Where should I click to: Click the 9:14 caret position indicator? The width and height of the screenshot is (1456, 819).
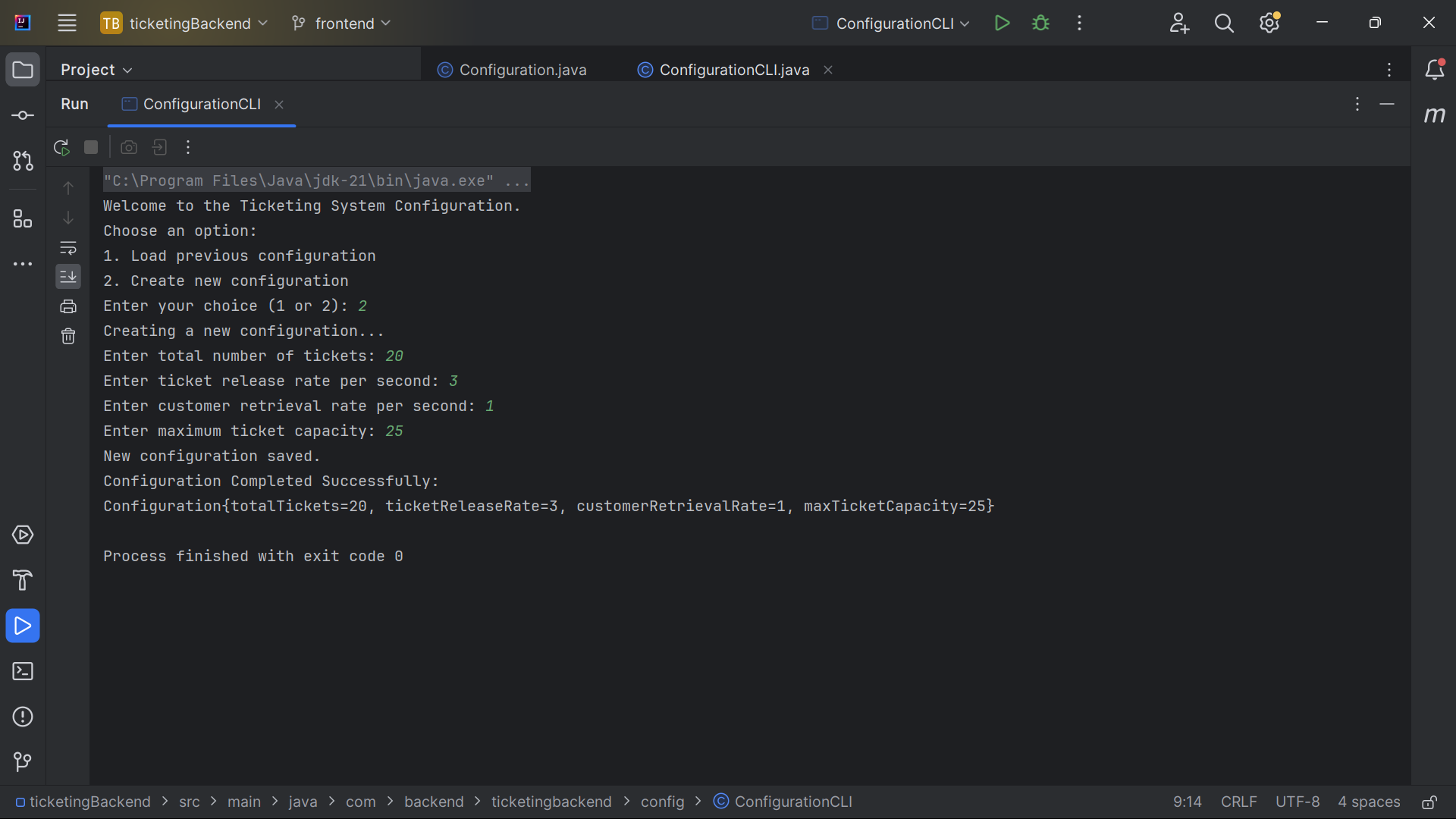click(1187, 802)
